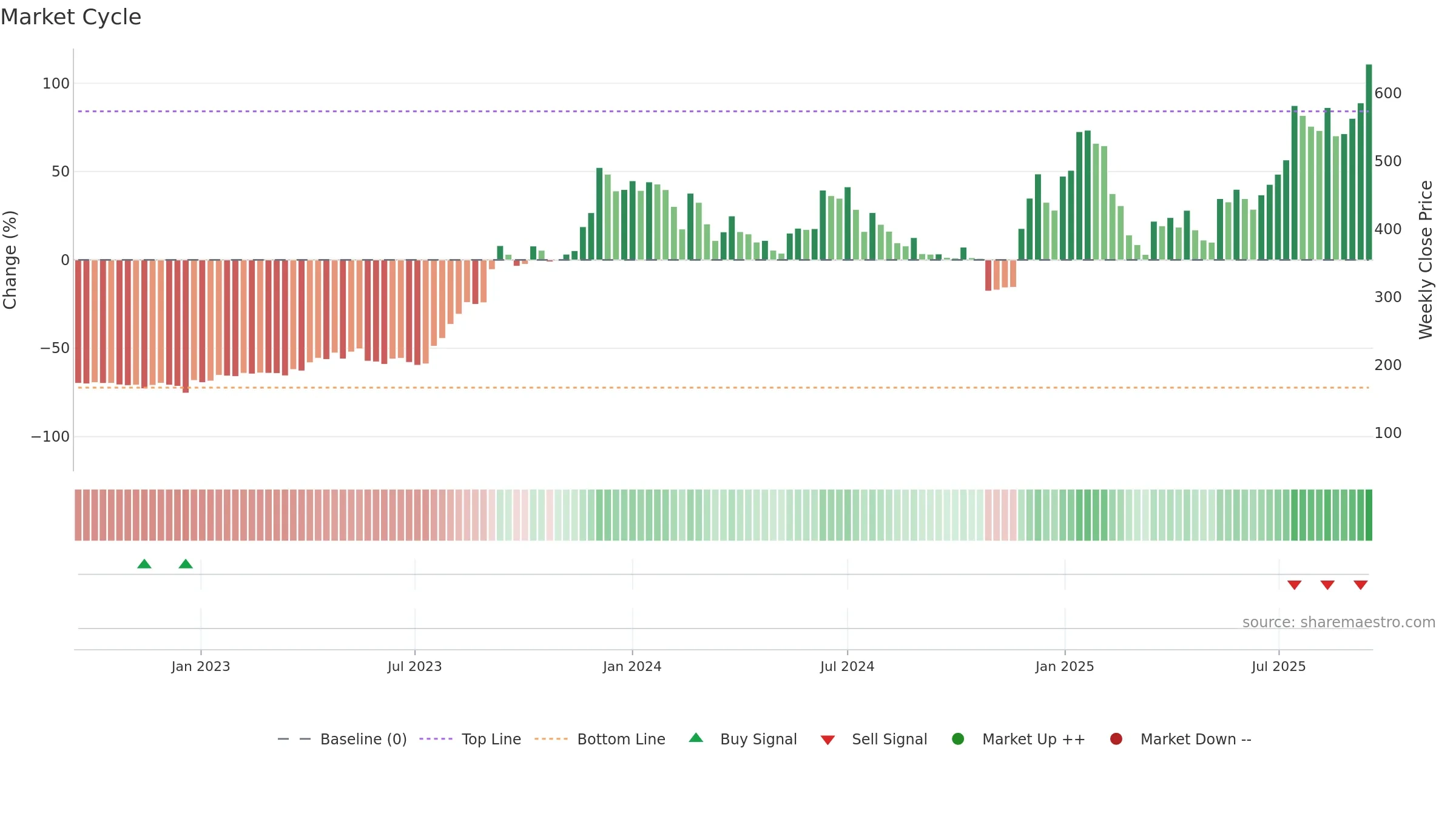Click the lowest red bar near the bottom line
The width and height of the screenshot is (1456, 819).
(x=186, y=326)
